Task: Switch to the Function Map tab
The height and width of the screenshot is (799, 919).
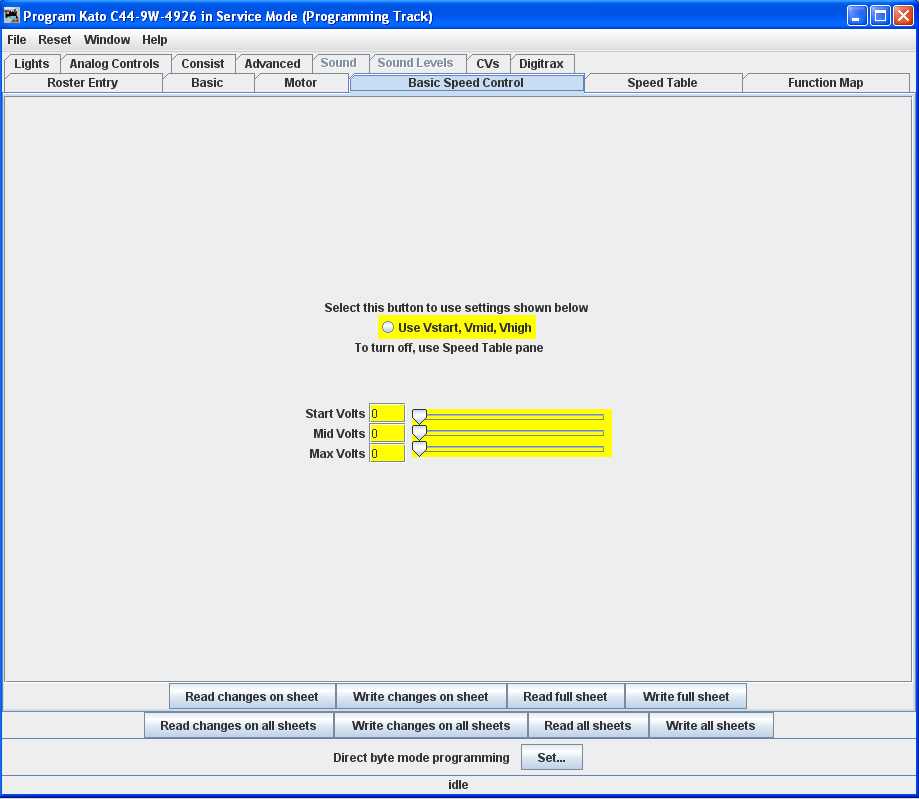Action: 825,83
